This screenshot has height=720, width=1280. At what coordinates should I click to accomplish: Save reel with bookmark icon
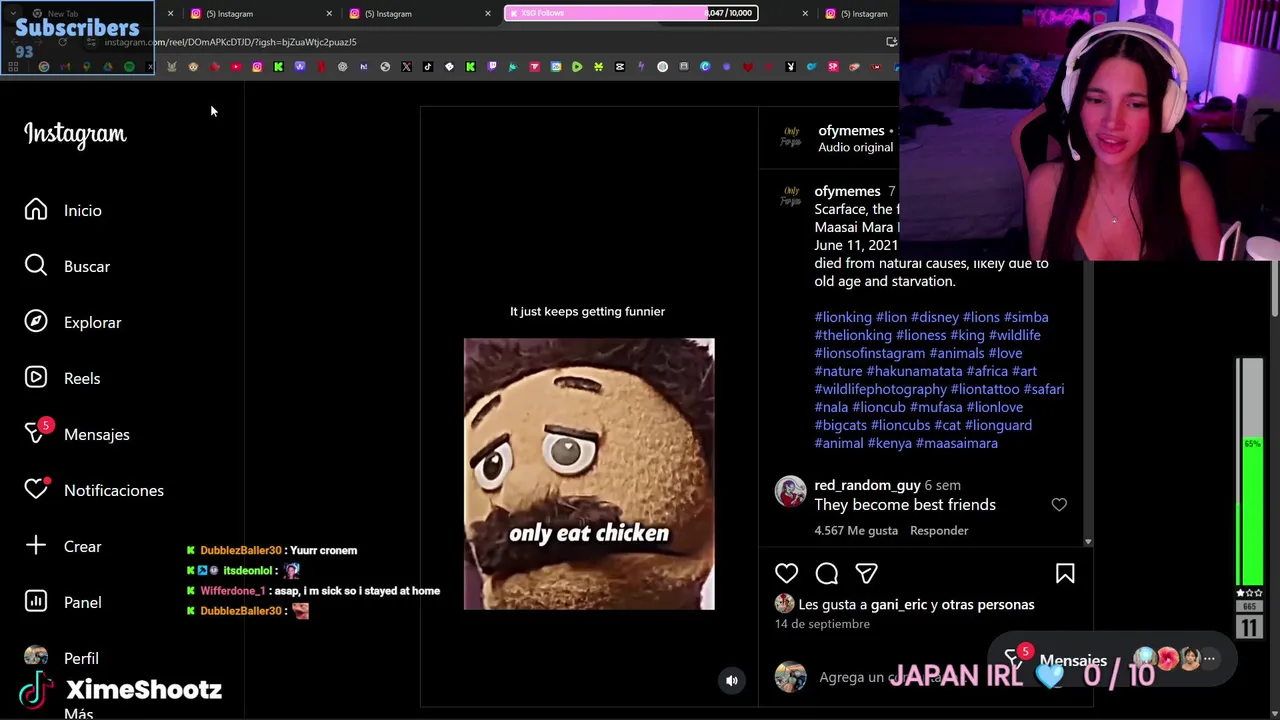point(1065,573)
